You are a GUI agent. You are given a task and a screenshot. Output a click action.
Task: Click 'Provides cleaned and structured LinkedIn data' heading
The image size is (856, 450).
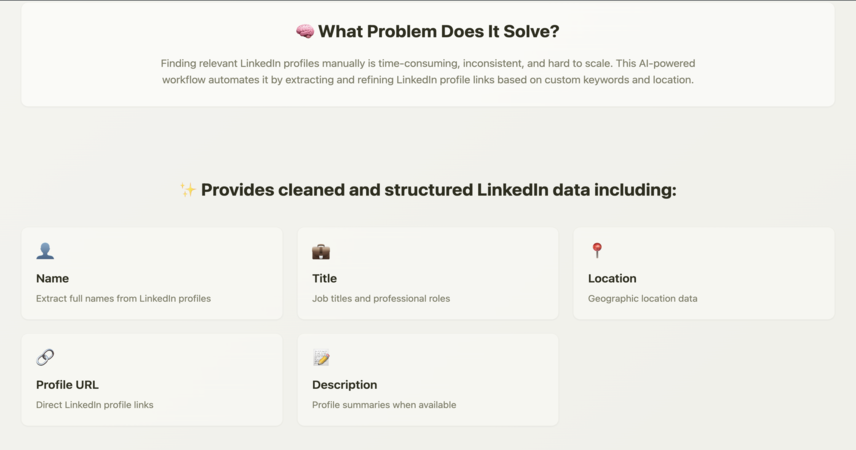click(x=439, y=190)
